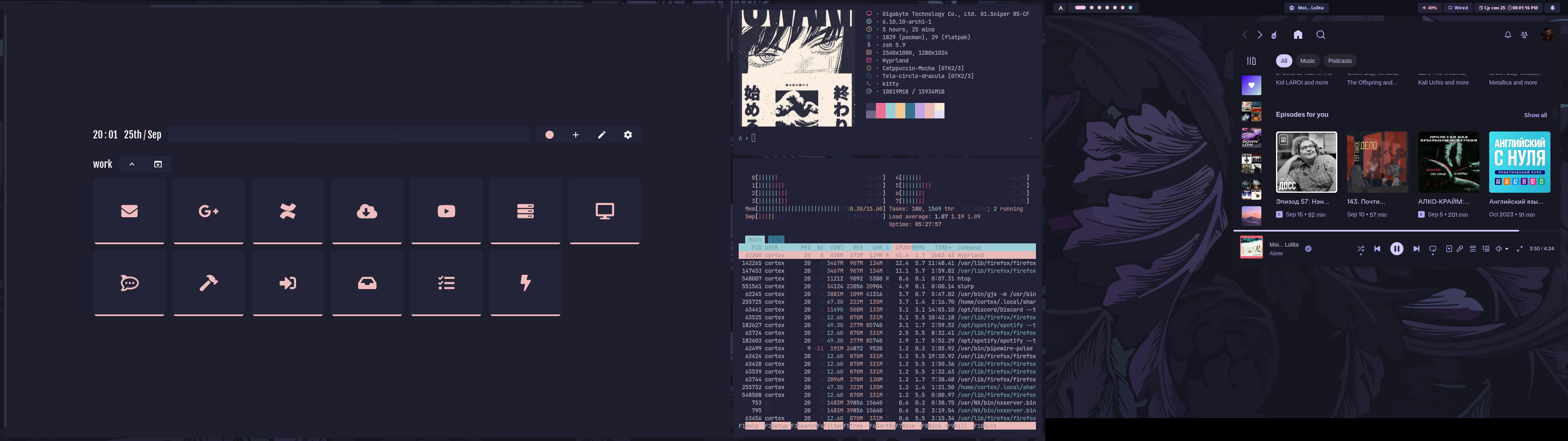Viewport: 1568px width, 441px height.
Task: Open Spotify notifications bell
Action: [x=1508, y=36]
